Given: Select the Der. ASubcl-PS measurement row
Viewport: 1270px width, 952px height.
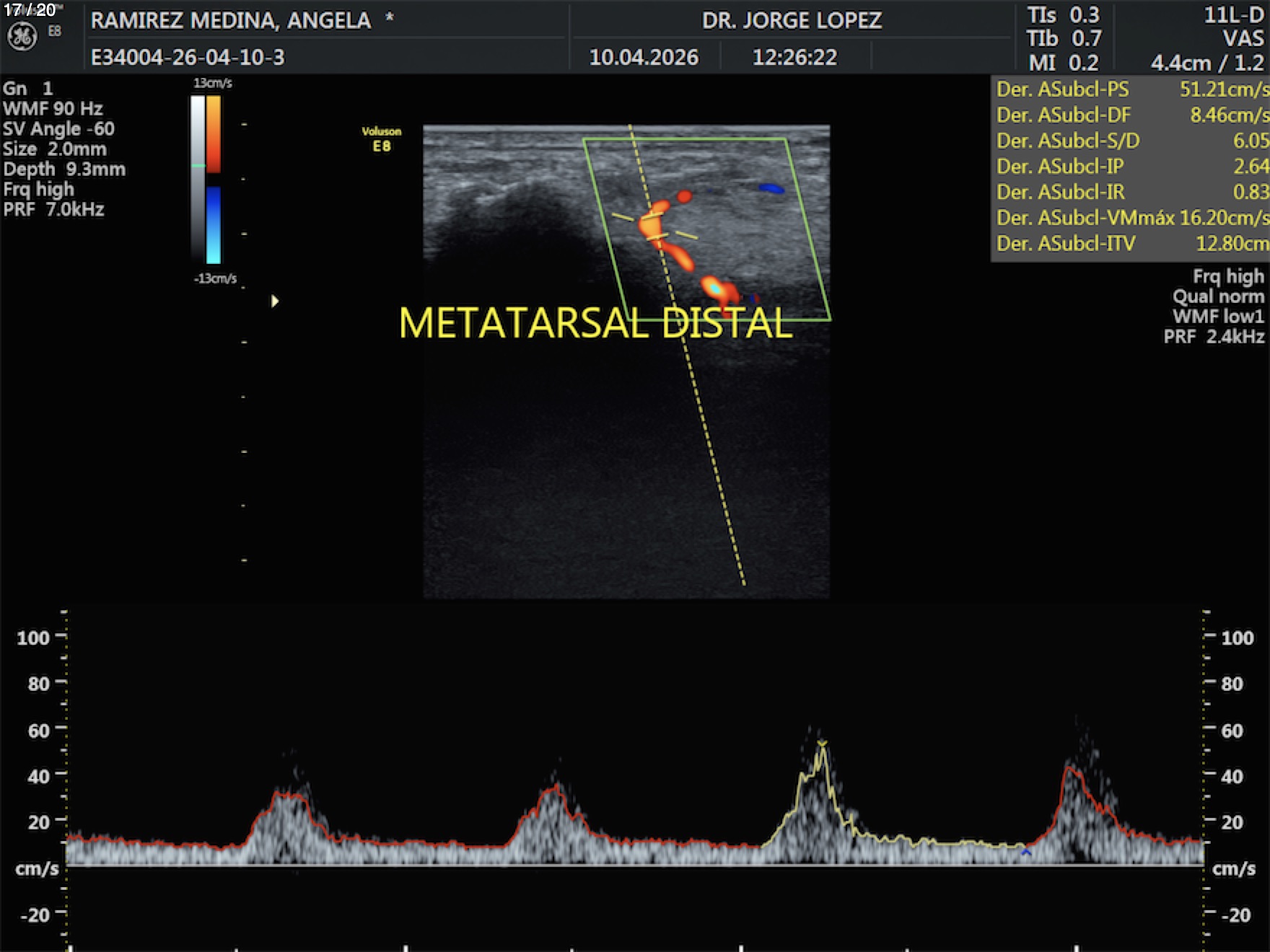Looking at the screenshot, I should point(1131,89).
